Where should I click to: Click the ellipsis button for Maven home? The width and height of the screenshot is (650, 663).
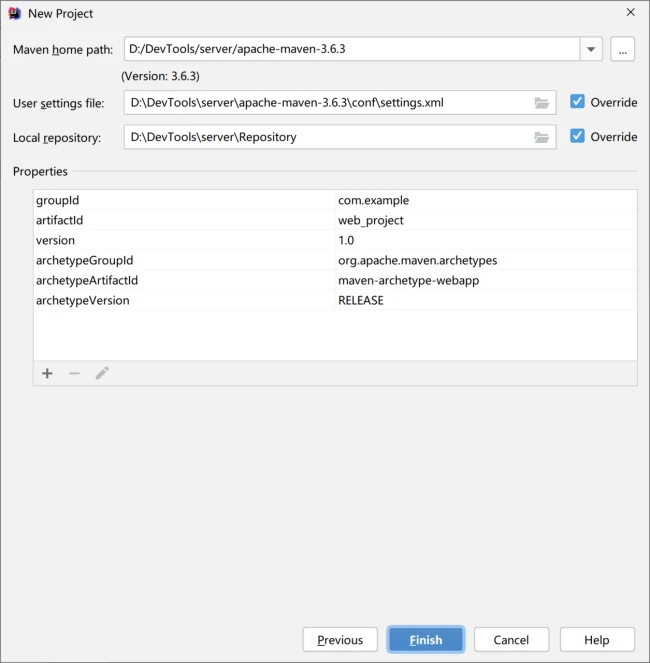(622, 49)
